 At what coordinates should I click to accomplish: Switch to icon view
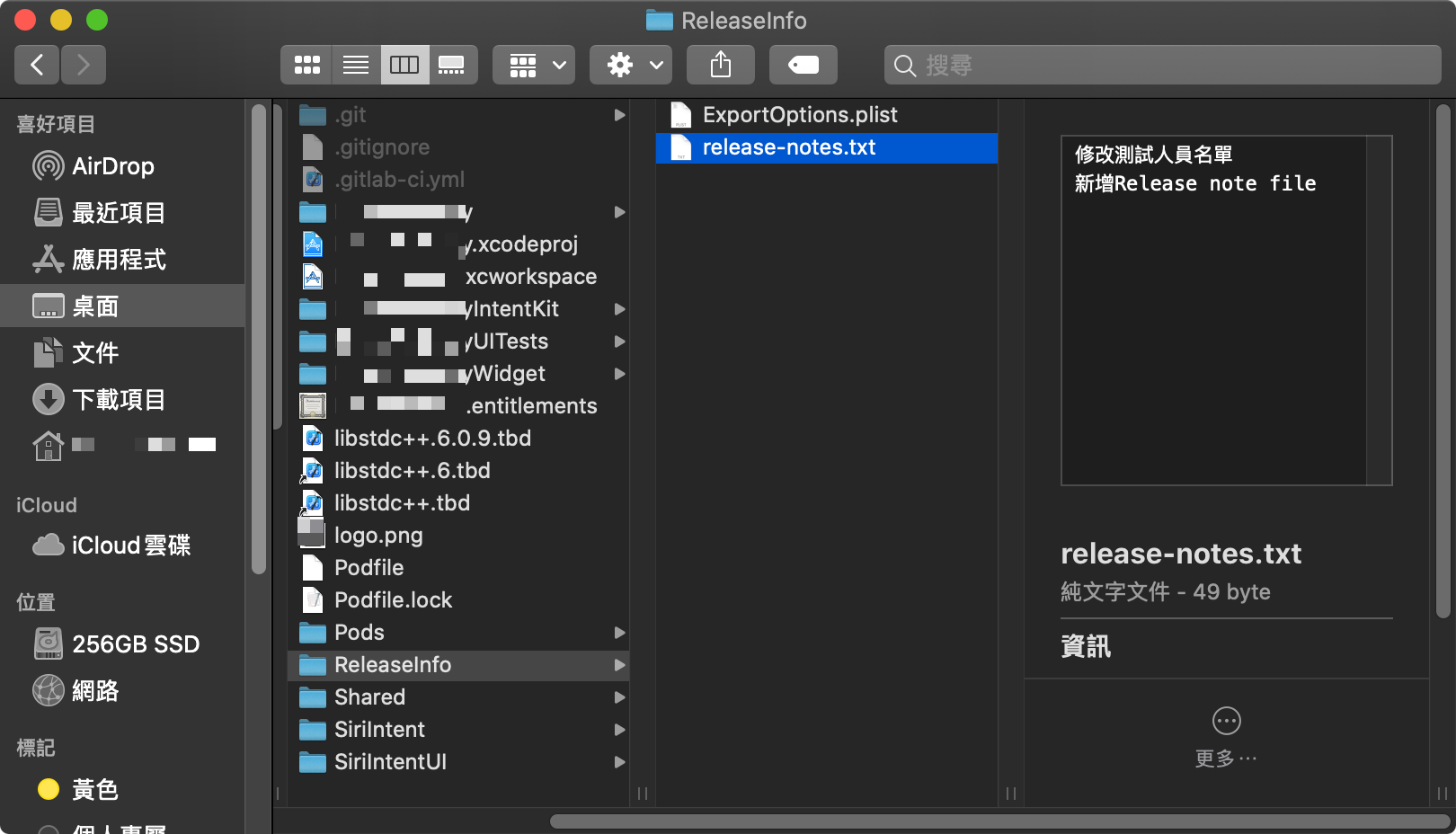[x=306, y=65]
